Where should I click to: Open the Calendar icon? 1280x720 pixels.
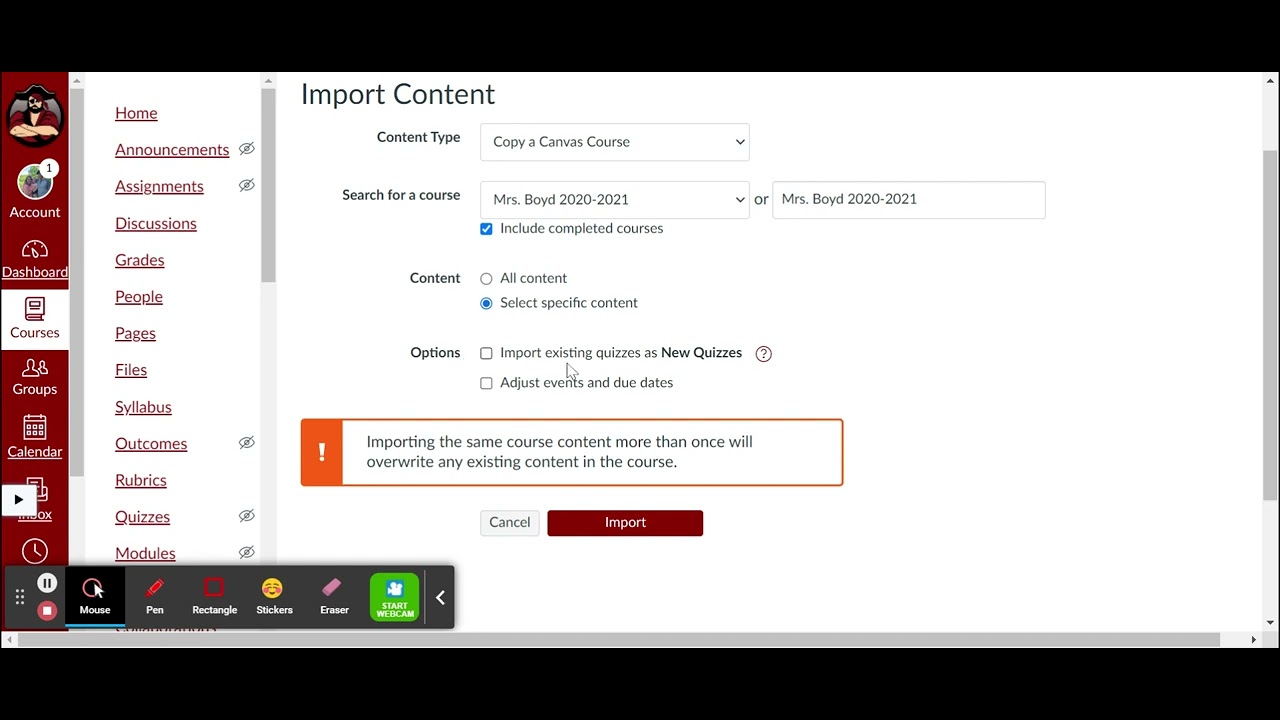[35, 428]
